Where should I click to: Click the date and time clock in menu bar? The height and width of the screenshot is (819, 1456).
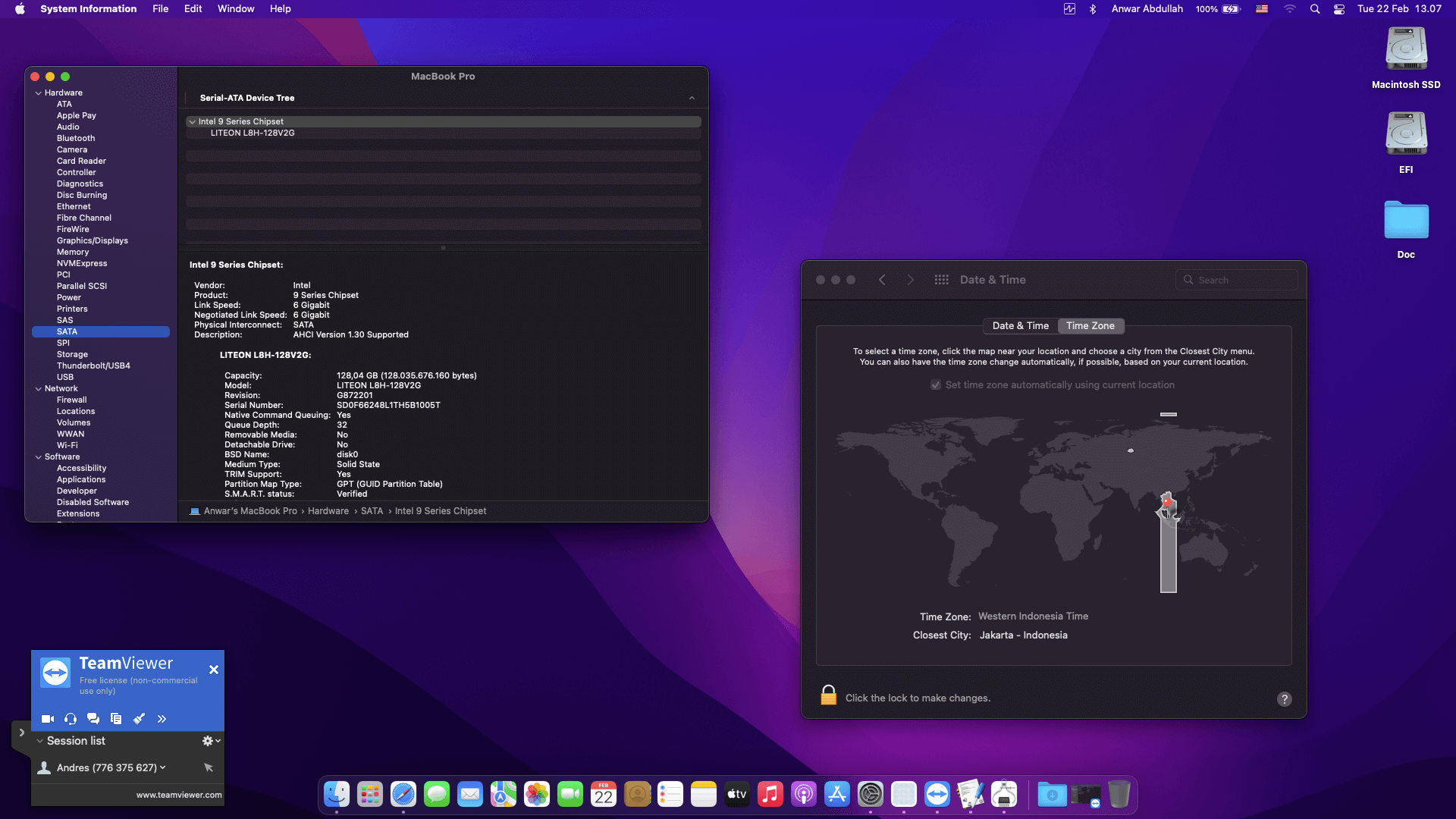click(1399, 9)
